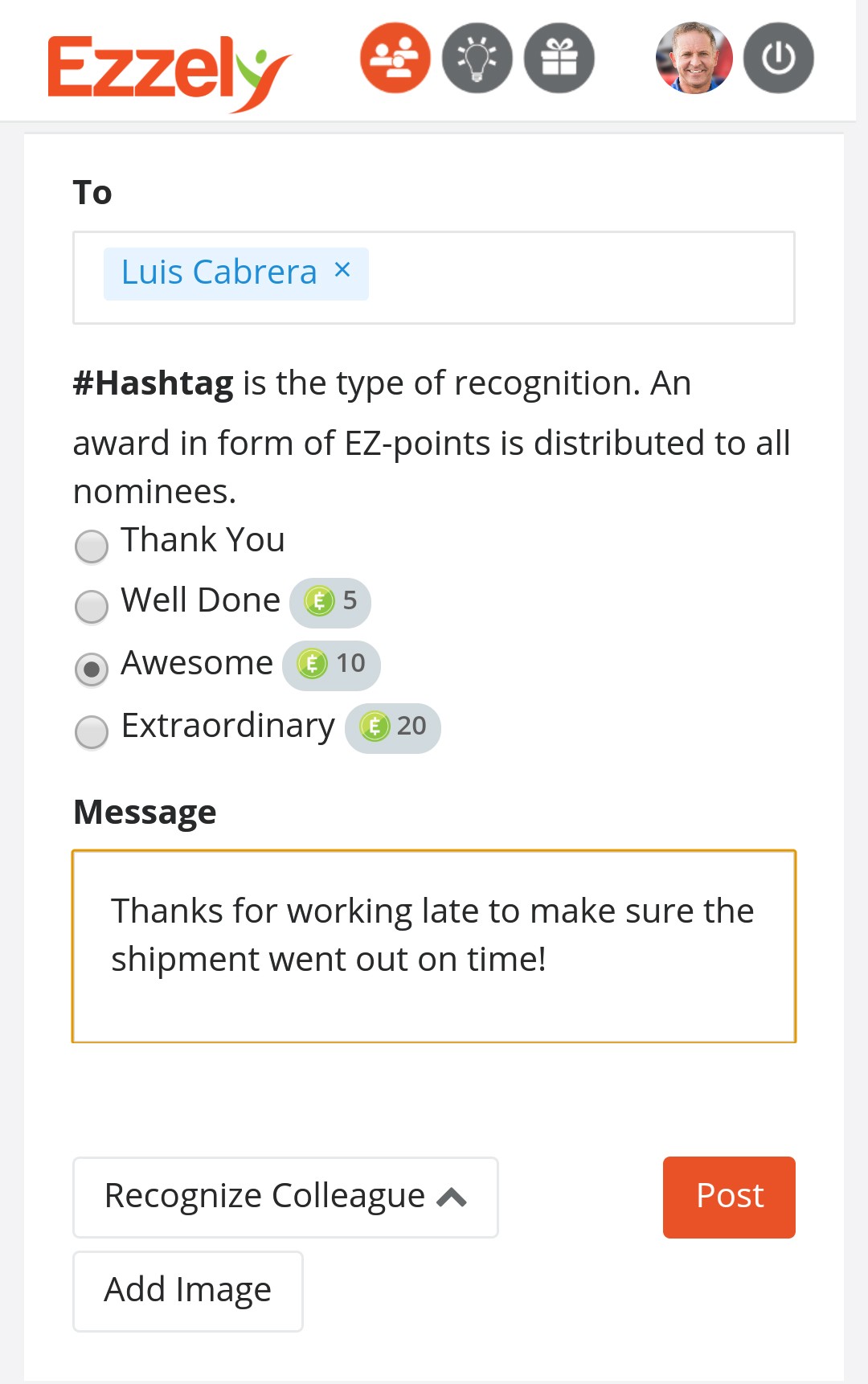Click the To recipients field
Screen dimensions: 868x1384
coord(579,277)
